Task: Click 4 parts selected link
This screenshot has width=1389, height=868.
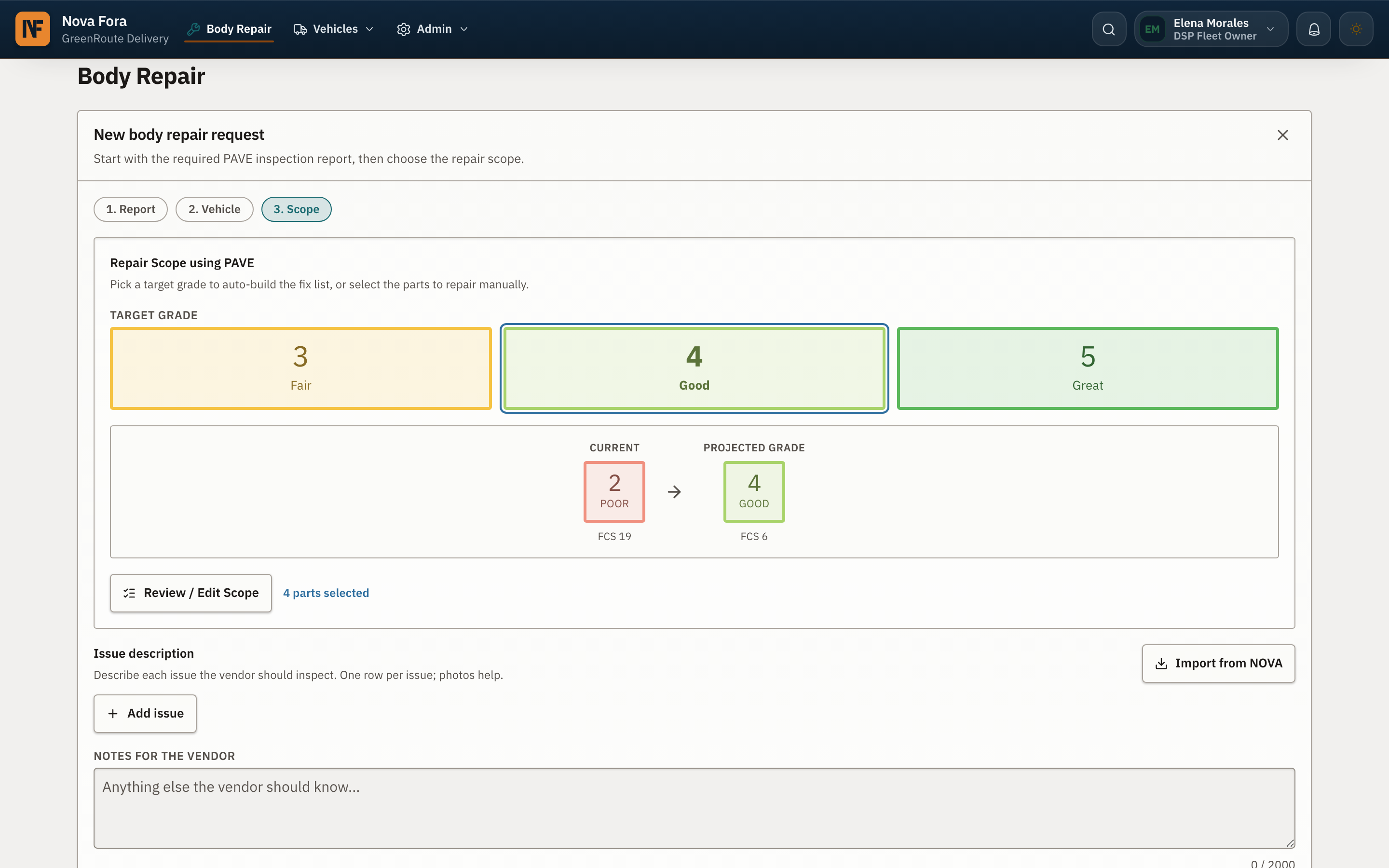Action: 326,593
